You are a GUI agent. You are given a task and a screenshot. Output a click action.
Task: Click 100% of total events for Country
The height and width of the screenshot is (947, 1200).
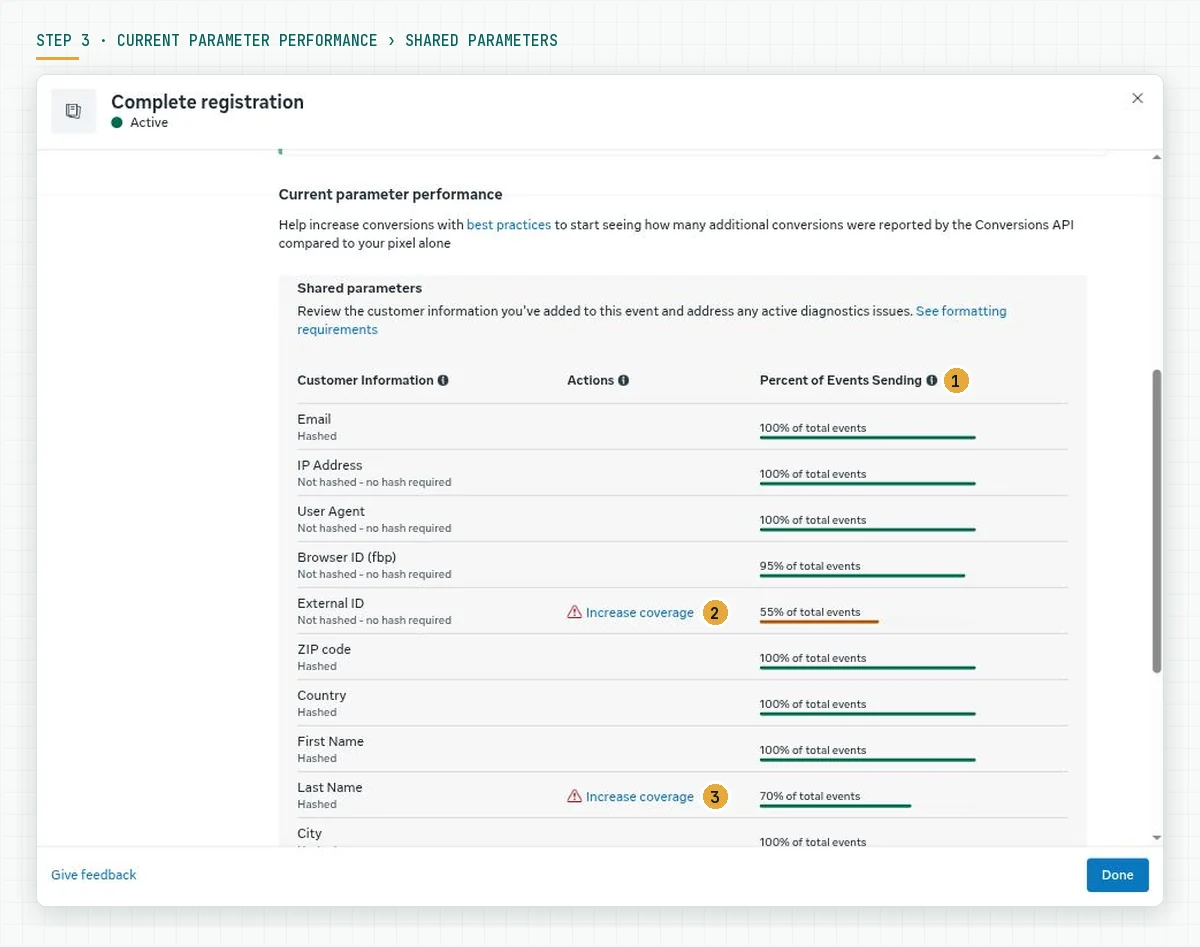click(813, 704)
